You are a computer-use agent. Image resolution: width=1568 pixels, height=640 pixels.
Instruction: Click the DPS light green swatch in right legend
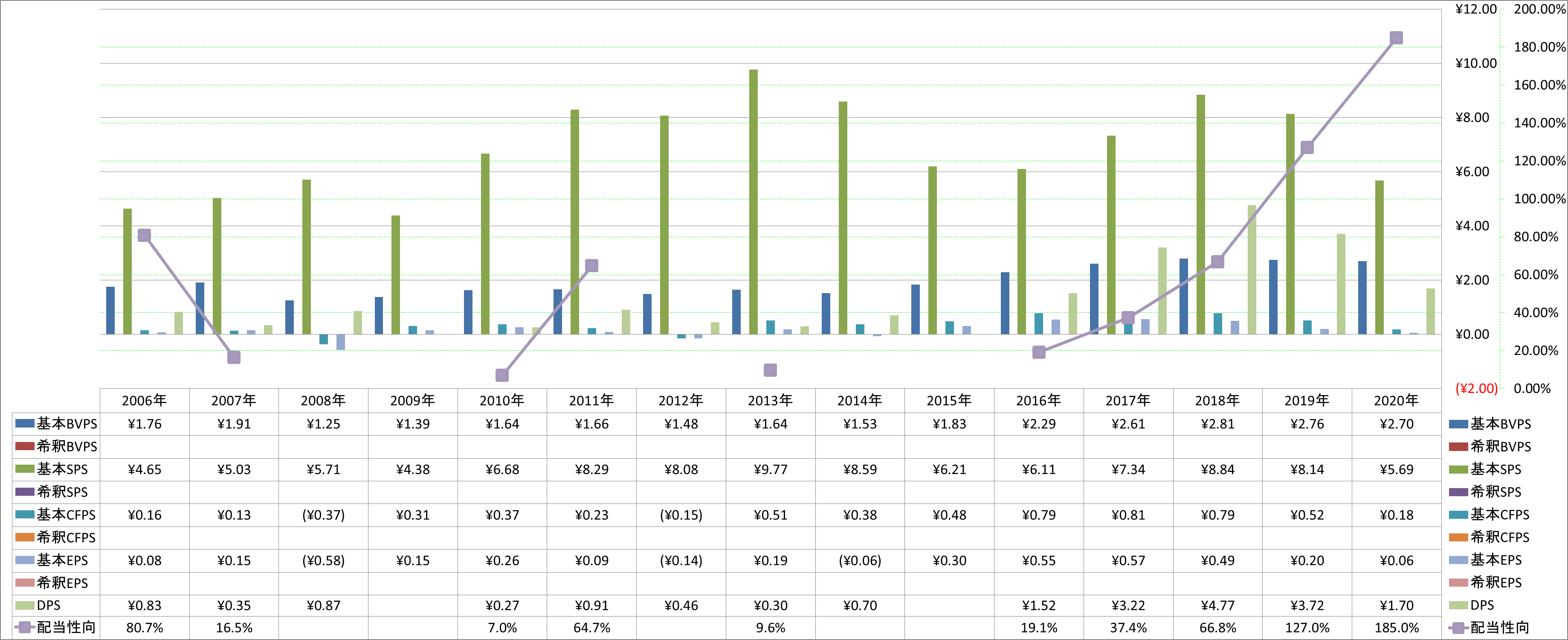click(1458, 605)
